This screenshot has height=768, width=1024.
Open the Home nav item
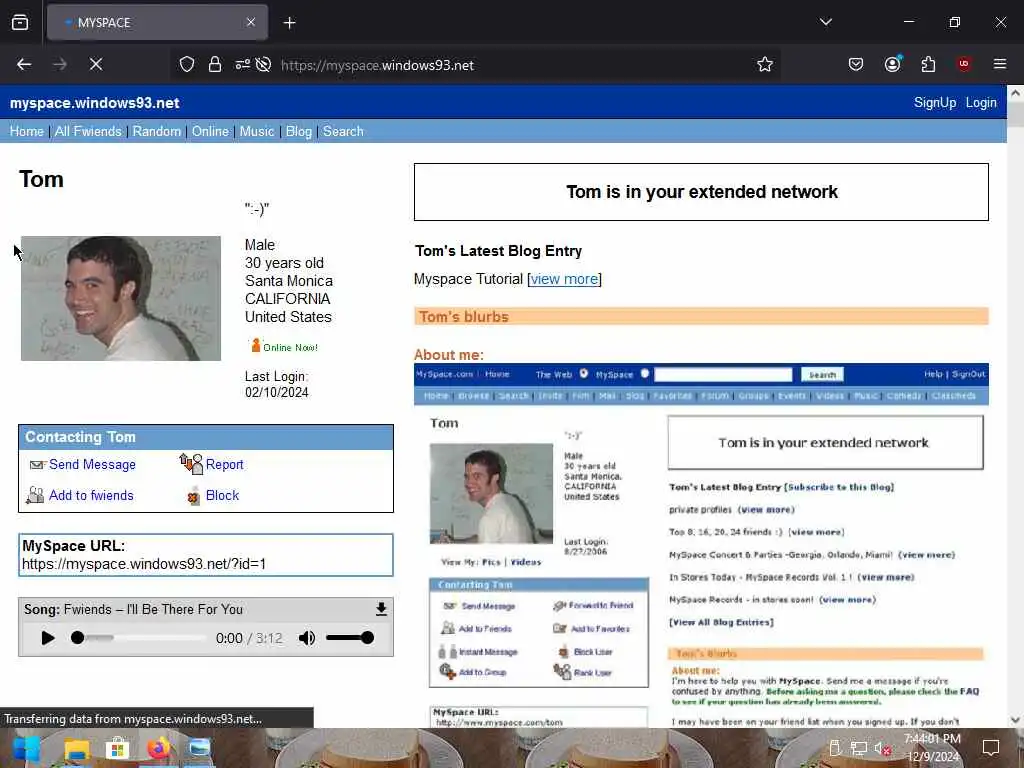(27, 131)
